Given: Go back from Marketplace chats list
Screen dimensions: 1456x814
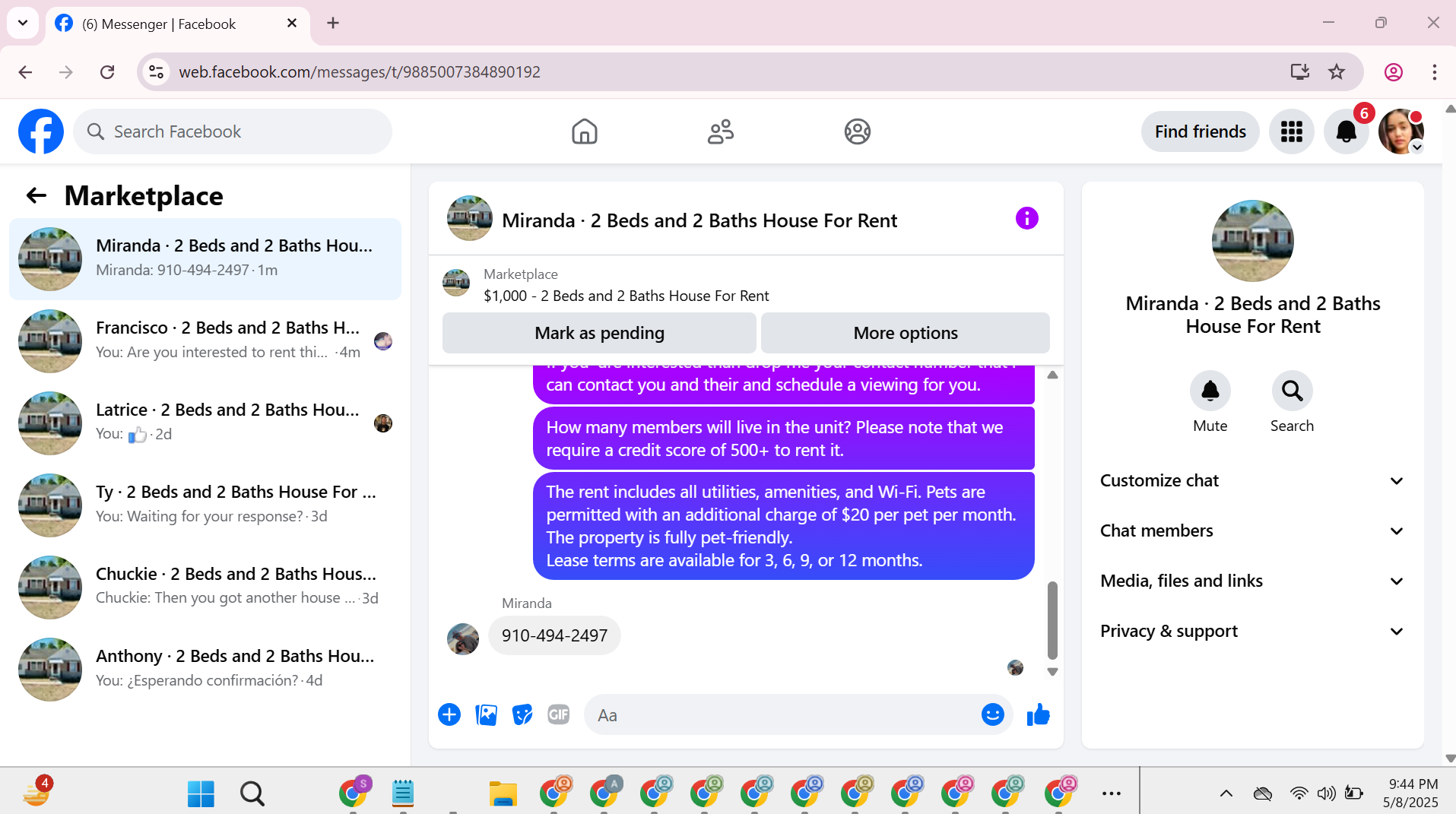Looking at the screenshot, I should (36, 196).
